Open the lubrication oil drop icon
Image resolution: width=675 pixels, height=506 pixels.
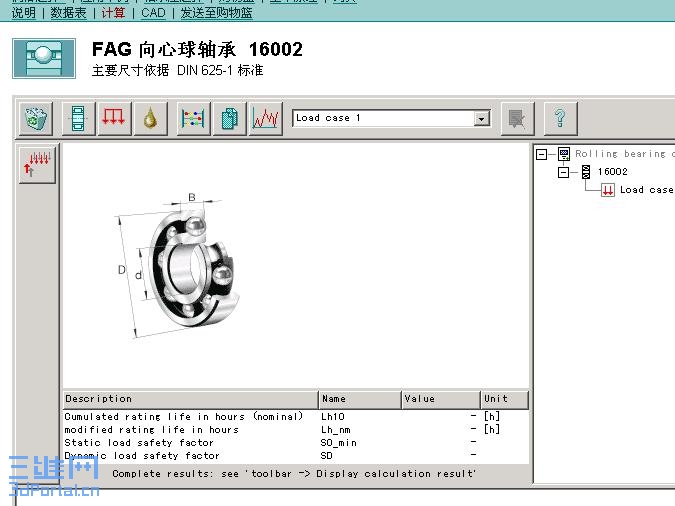tap(150, 118)
